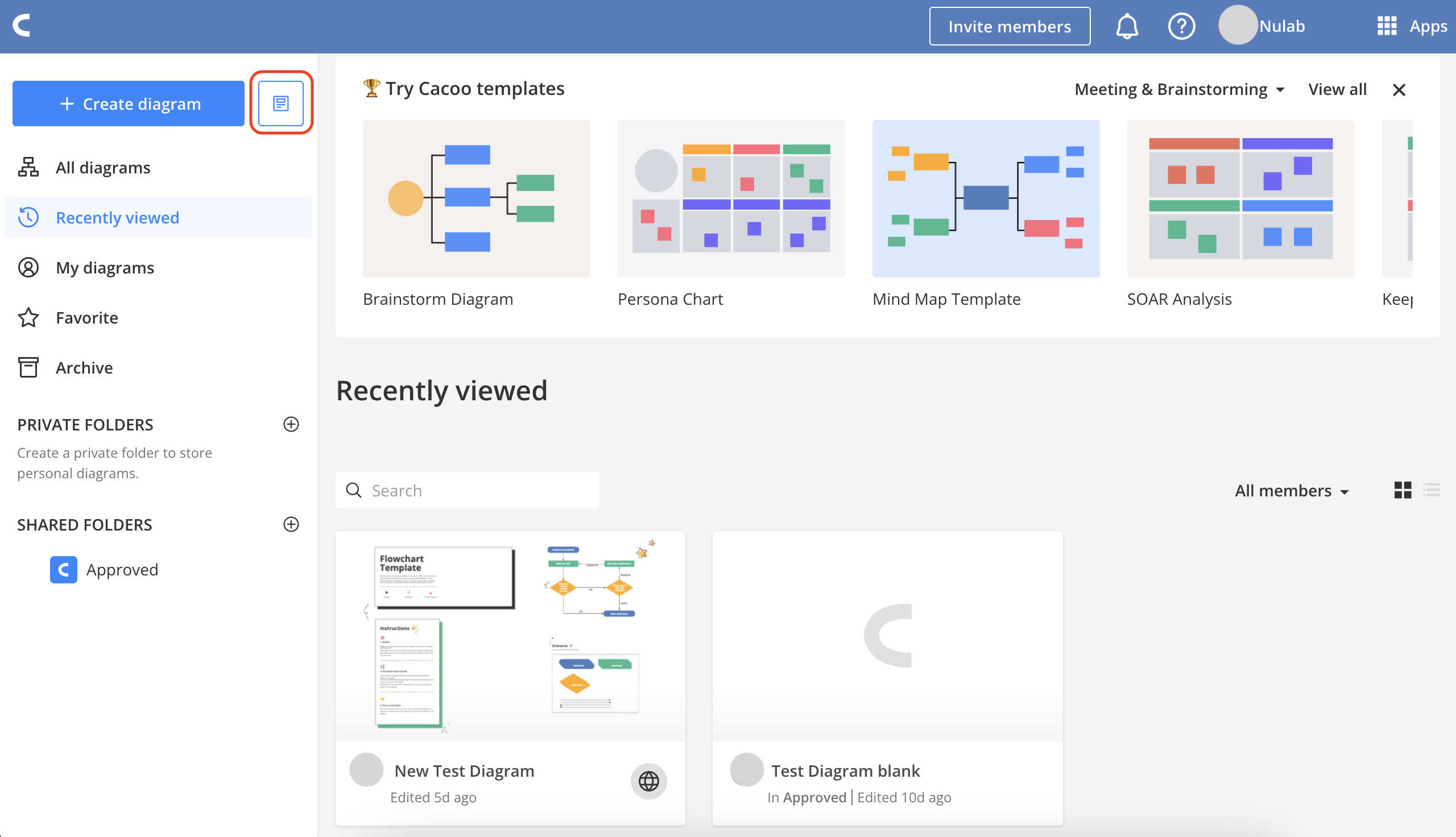Click the Persona Chart label

(670, 299)
